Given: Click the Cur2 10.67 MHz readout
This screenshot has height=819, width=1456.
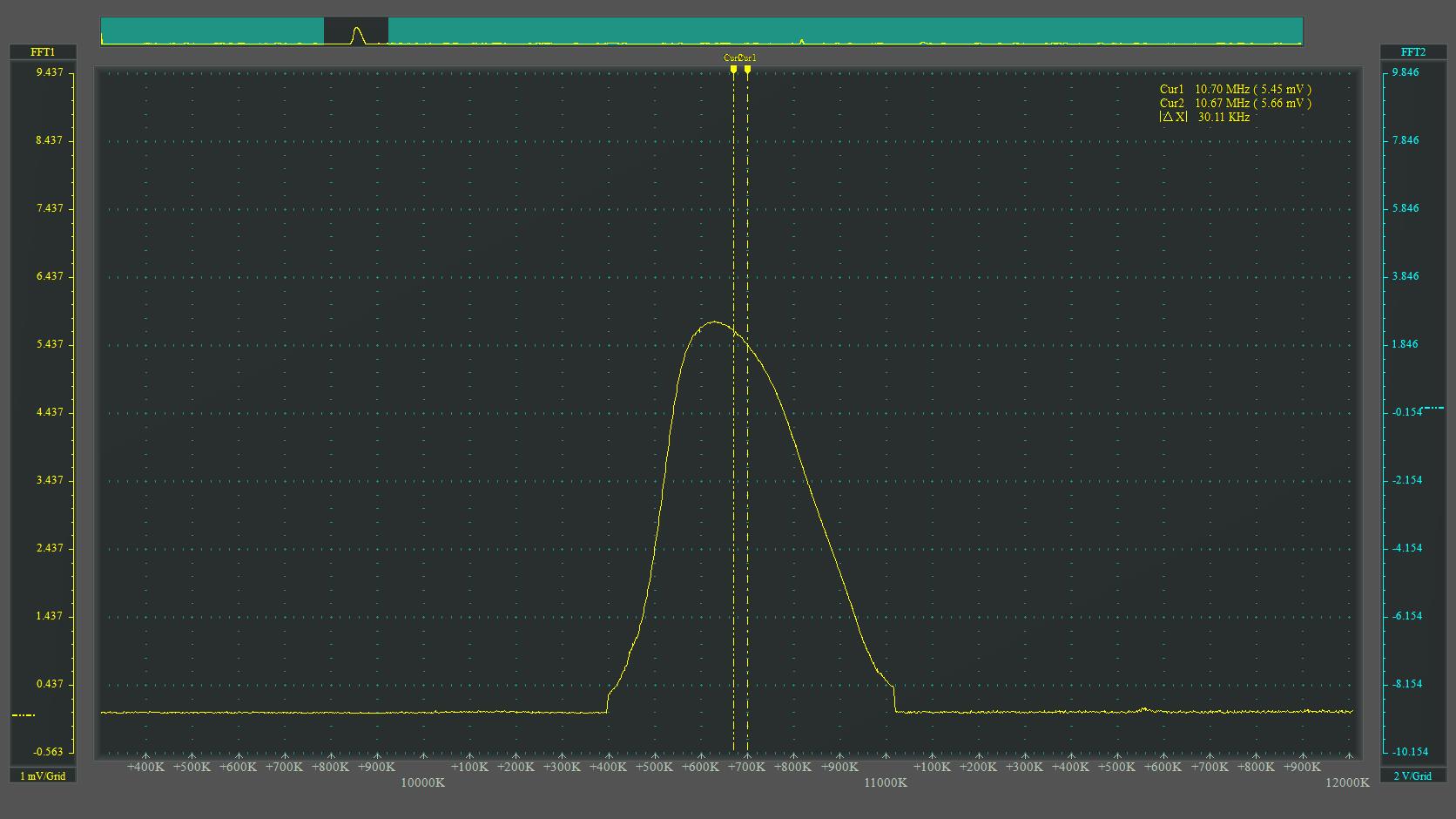Looking at the screenshot, I should click(x=1235, y=103).
